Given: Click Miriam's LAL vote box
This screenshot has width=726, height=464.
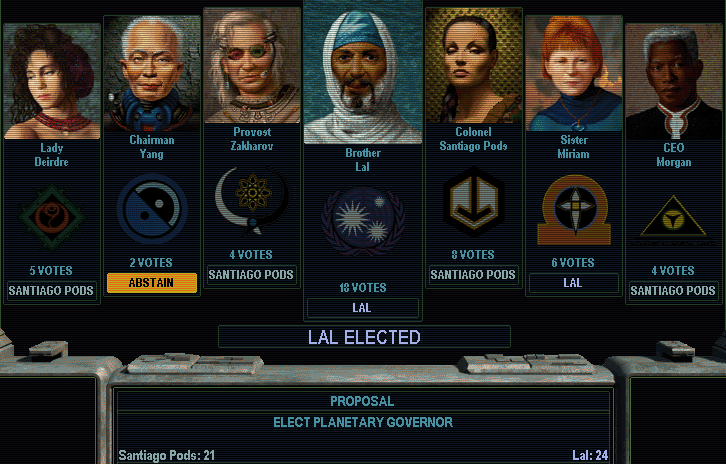Looking at the screenshot, I should 574,283.
